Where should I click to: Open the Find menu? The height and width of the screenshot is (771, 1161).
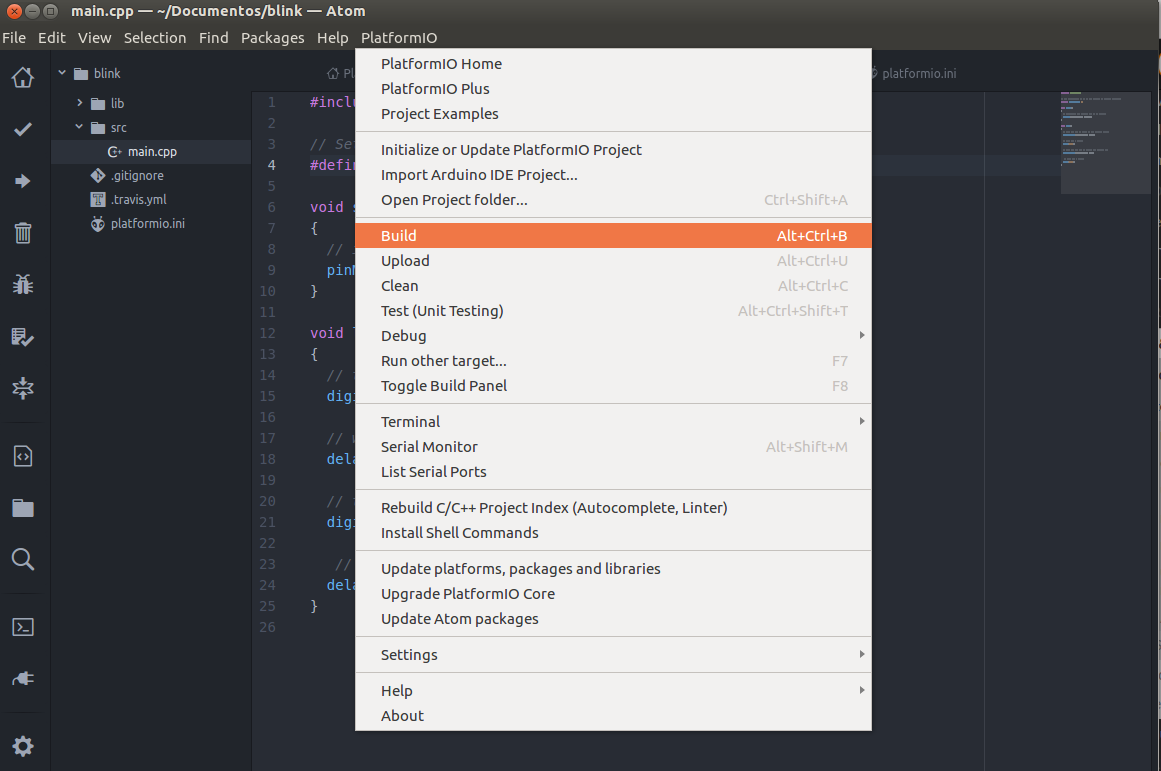213,38
